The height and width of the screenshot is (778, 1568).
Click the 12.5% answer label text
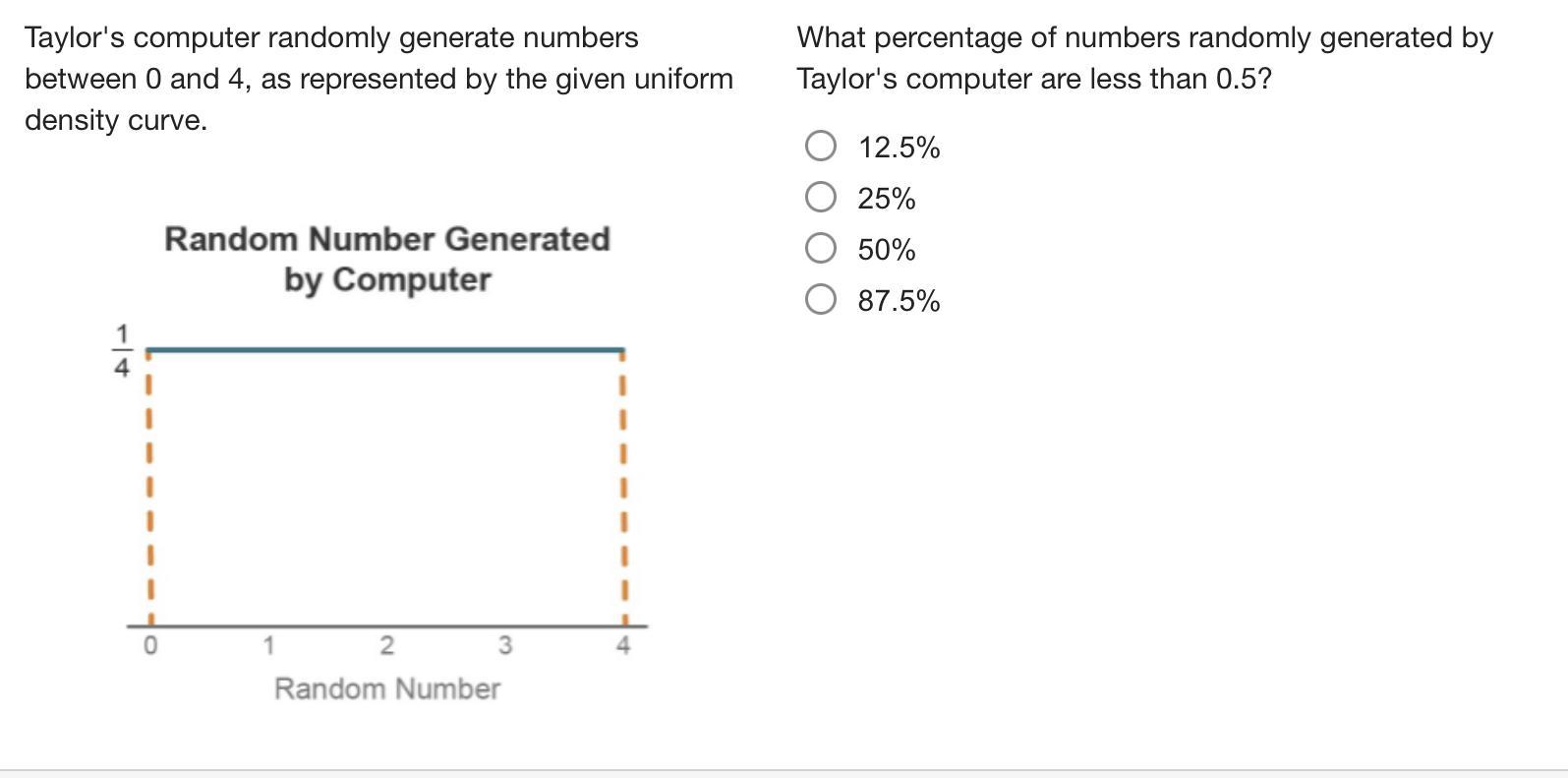coord(899,148)
